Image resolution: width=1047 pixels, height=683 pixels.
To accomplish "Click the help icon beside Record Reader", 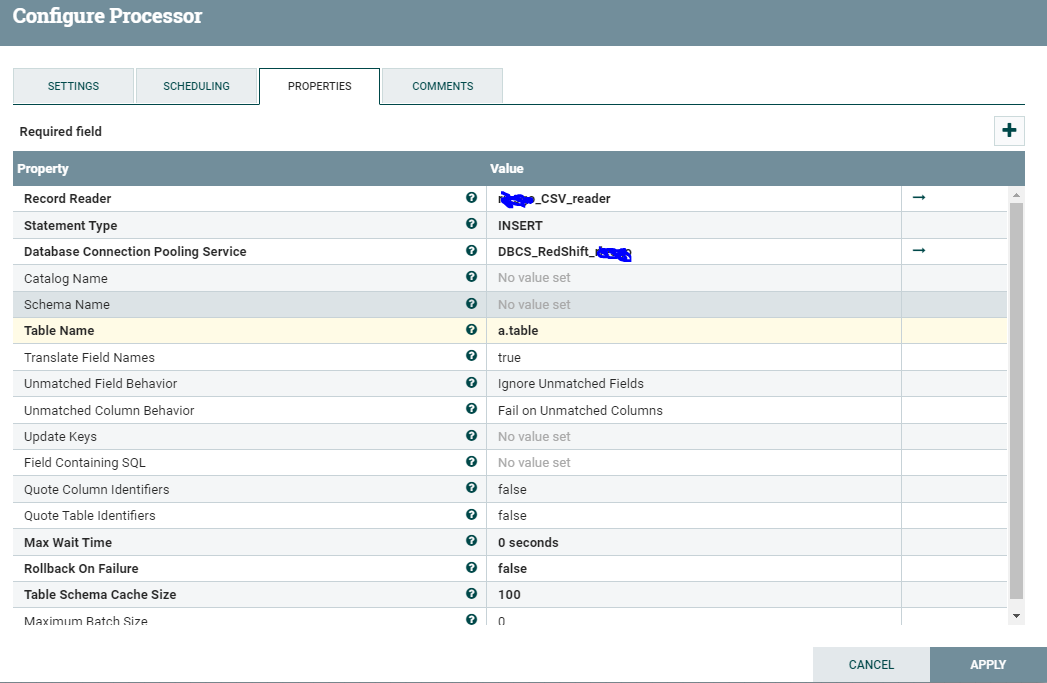I will tap(471, 198).
